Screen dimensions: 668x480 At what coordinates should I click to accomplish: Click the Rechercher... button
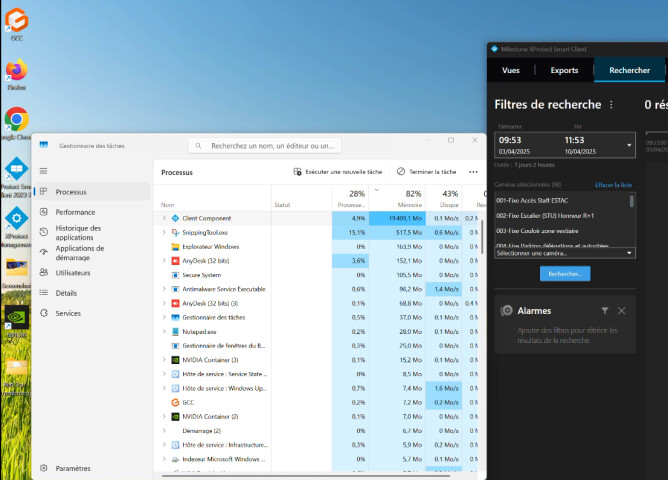click(x=565, y=273)
